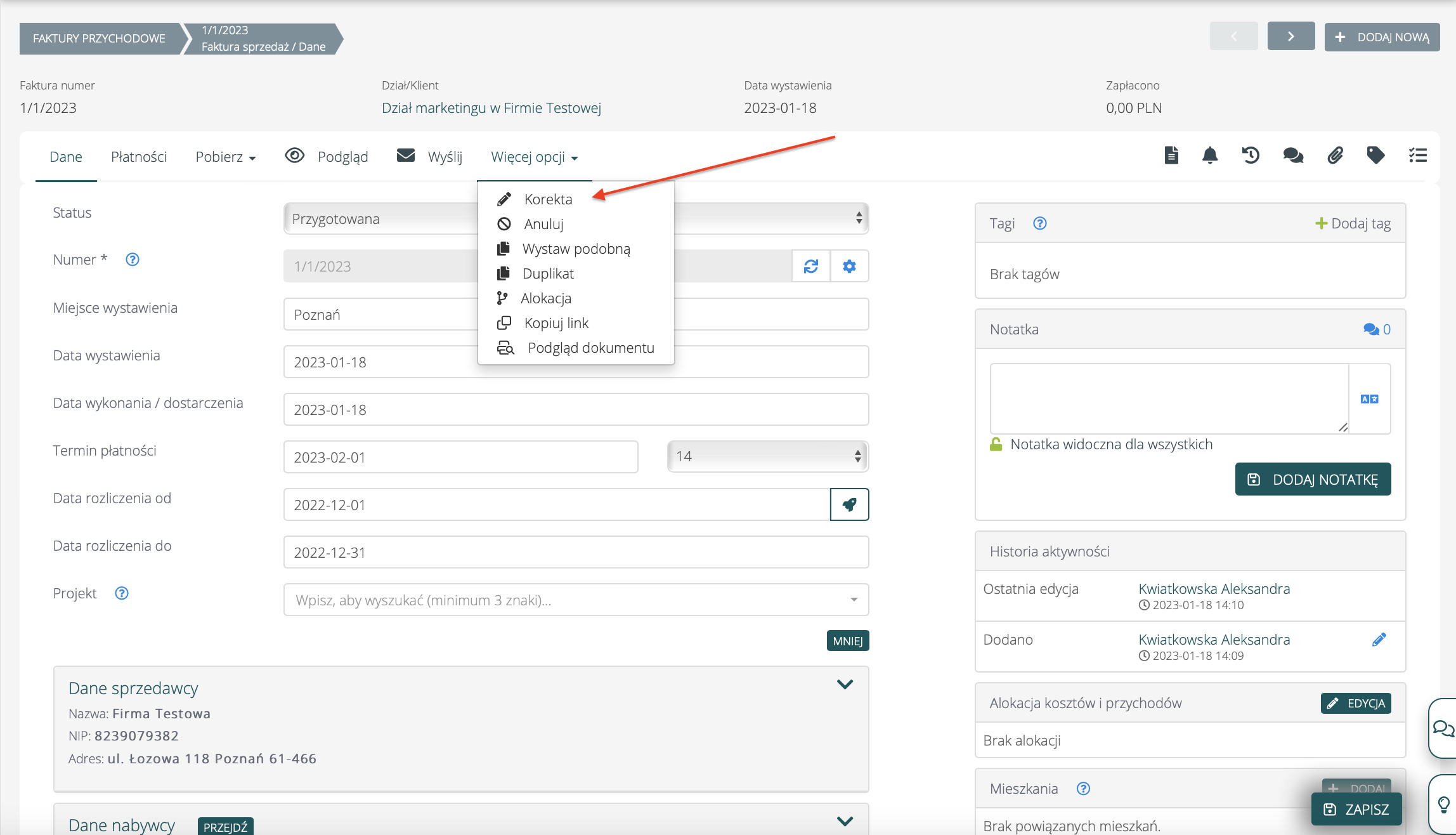Switch to the Płatności tab
The width and height of the screenshot is (1456, 835).
click(x=138, y=157)
